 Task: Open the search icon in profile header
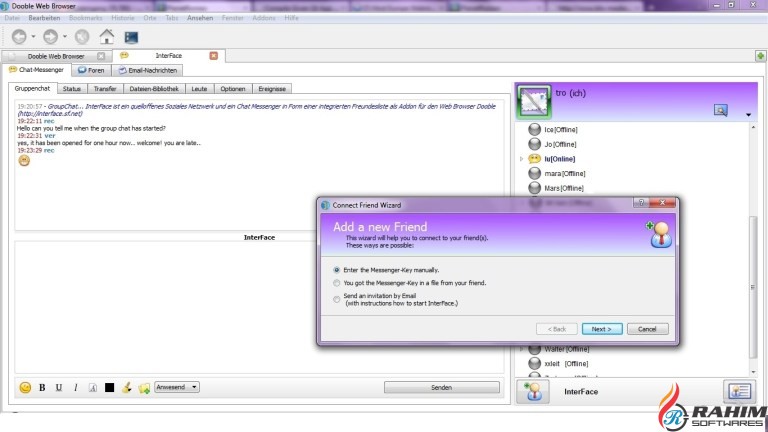pos(720,110)
